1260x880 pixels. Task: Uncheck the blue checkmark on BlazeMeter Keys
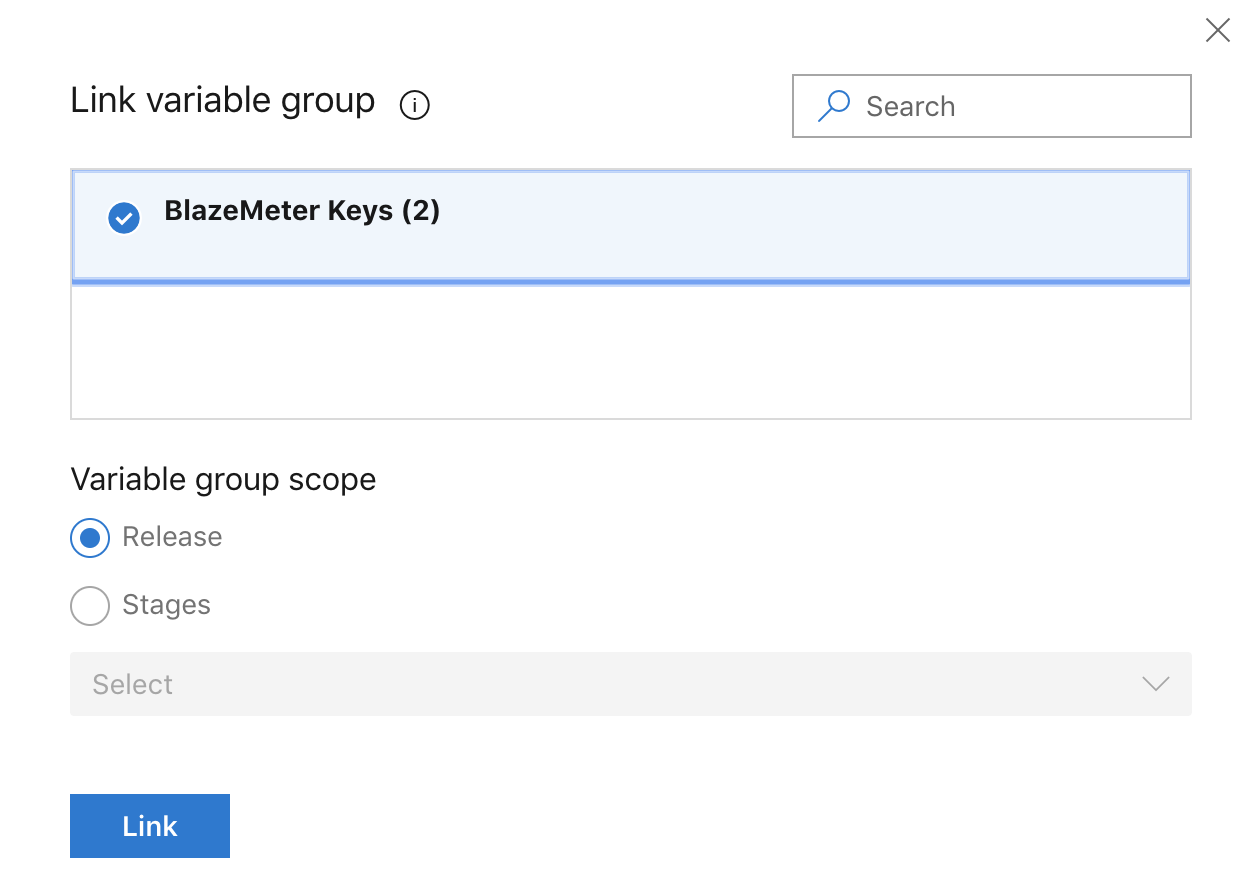click(x=123, y=217)
